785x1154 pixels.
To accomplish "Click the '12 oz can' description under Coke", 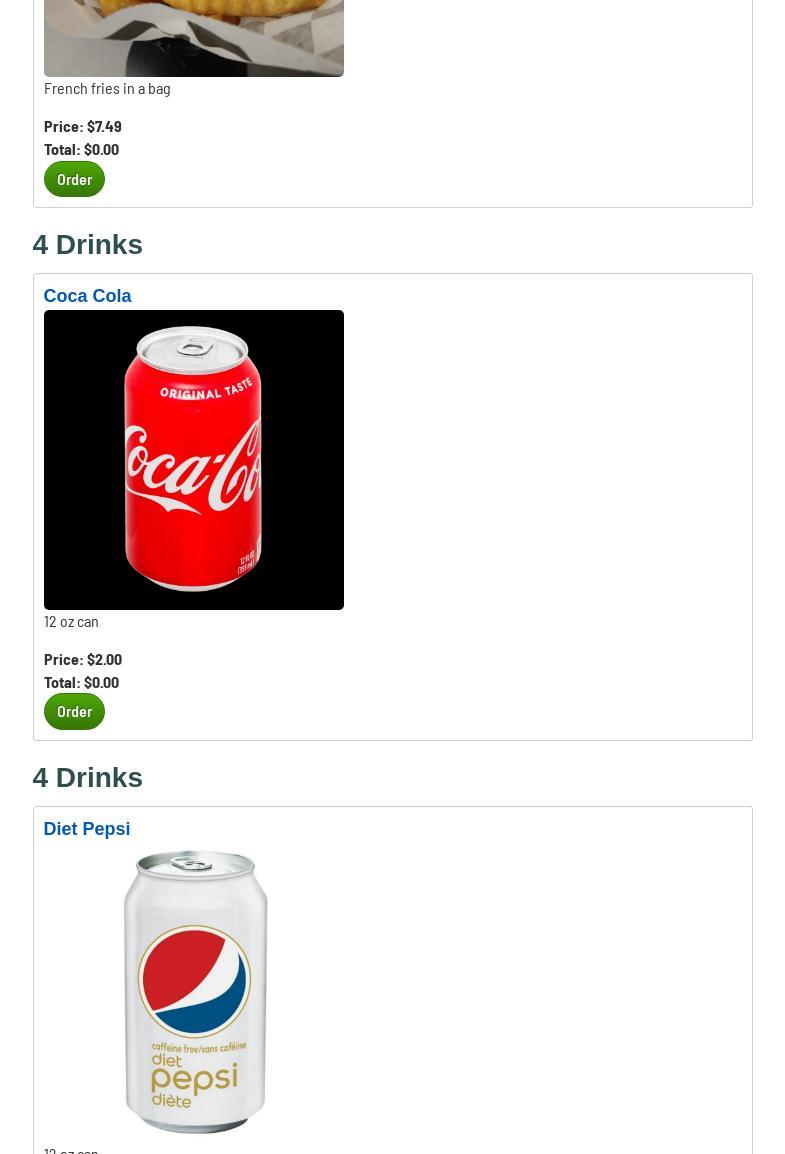I will [x=71, y=622].
